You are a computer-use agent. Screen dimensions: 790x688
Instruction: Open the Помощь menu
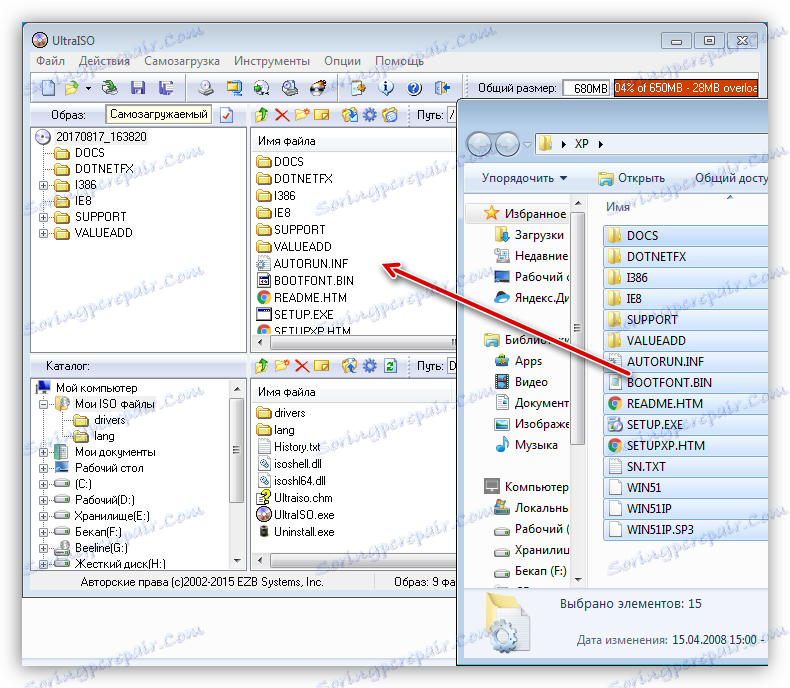coord(399,61)
